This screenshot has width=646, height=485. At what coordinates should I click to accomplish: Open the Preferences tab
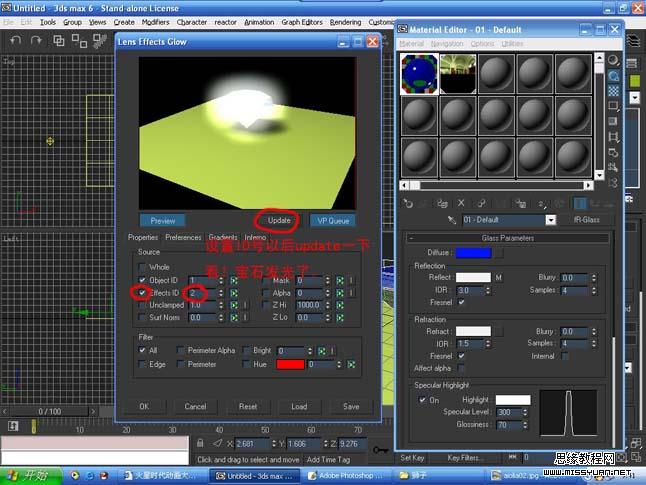coord(183,237)
